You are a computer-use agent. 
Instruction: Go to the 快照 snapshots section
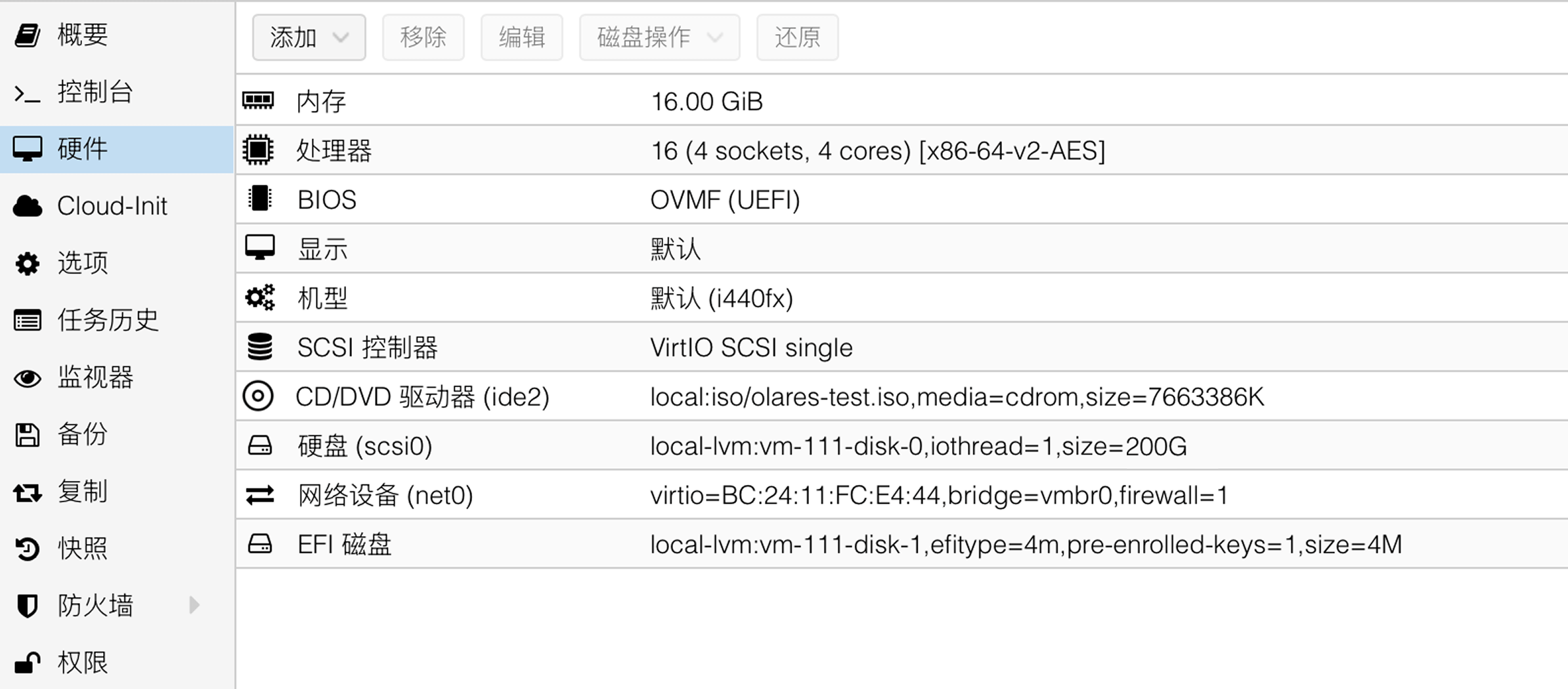tap(82, 548)
